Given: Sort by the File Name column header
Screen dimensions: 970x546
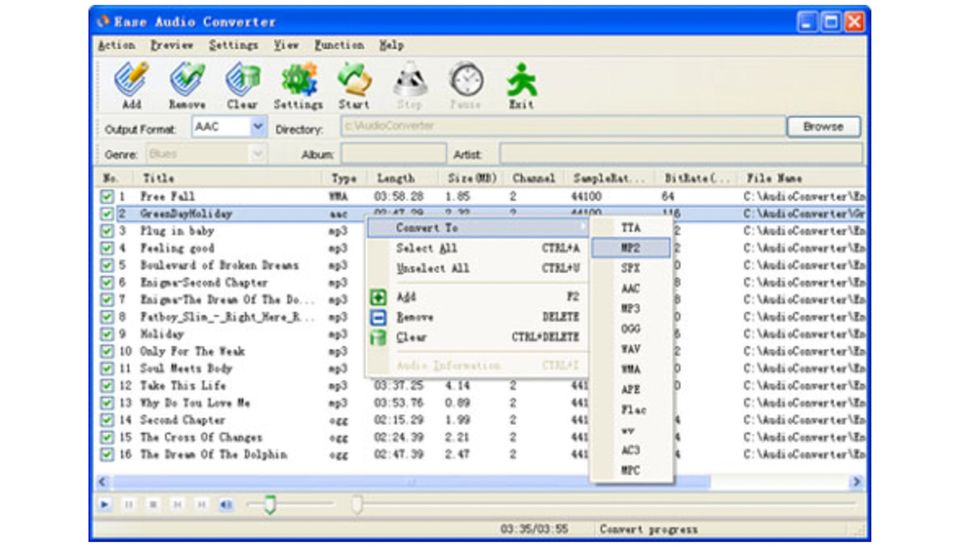Looking at the screenshot, I should point(802,178).
